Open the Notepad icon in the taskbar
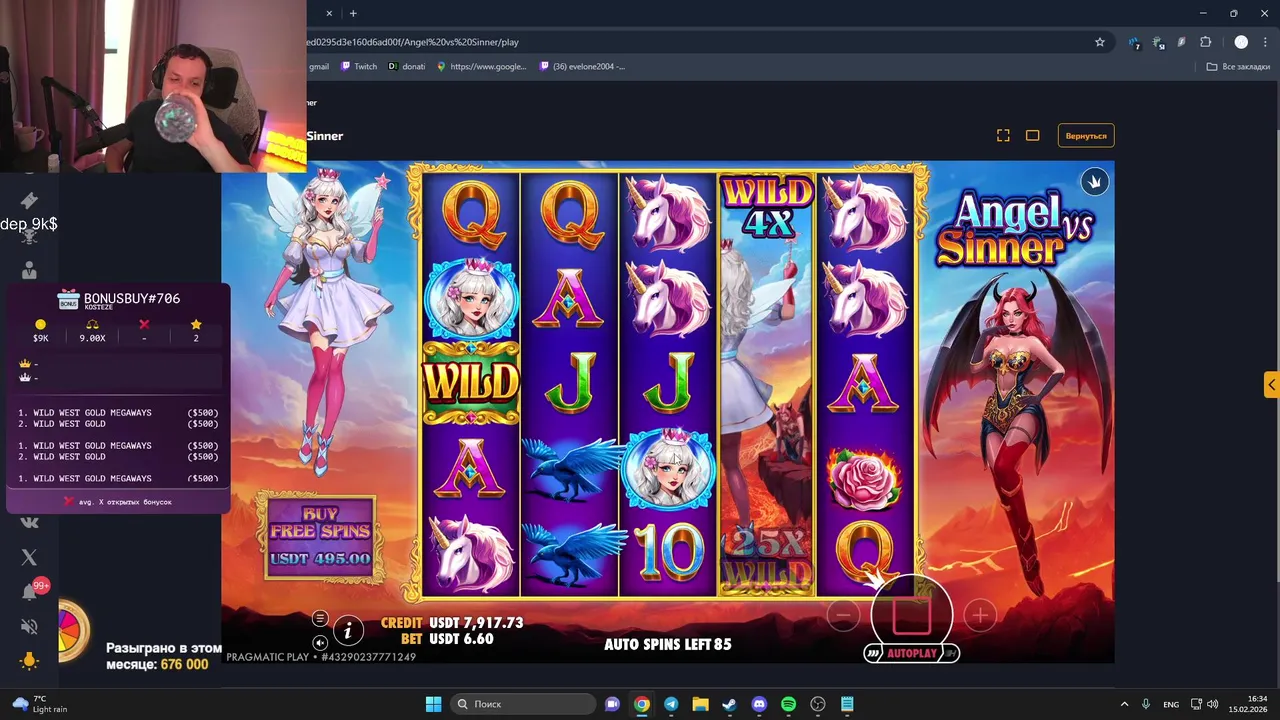 point(847,704)
